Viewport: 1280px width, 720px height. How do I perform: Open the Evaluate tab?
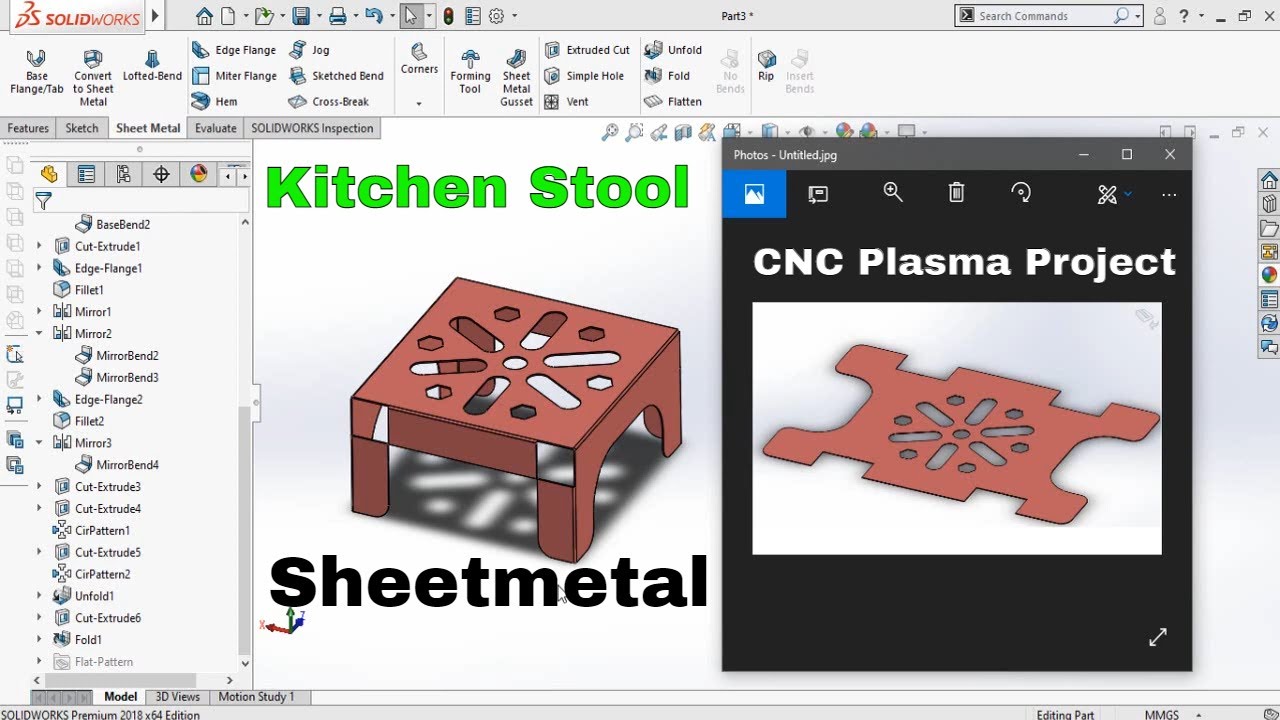(216, 128)
